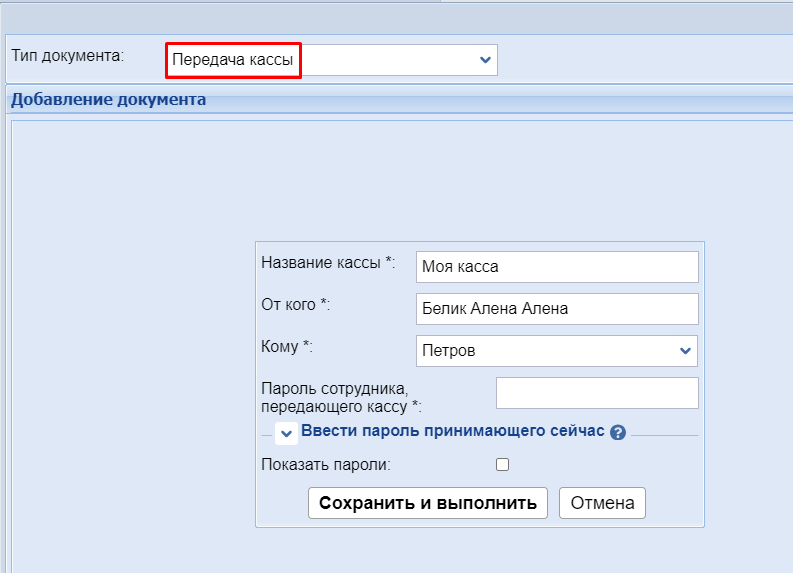The height and width of the screenshot is (573, 793).
Task: Click the От кого label
Action: (x=295, y=304)
